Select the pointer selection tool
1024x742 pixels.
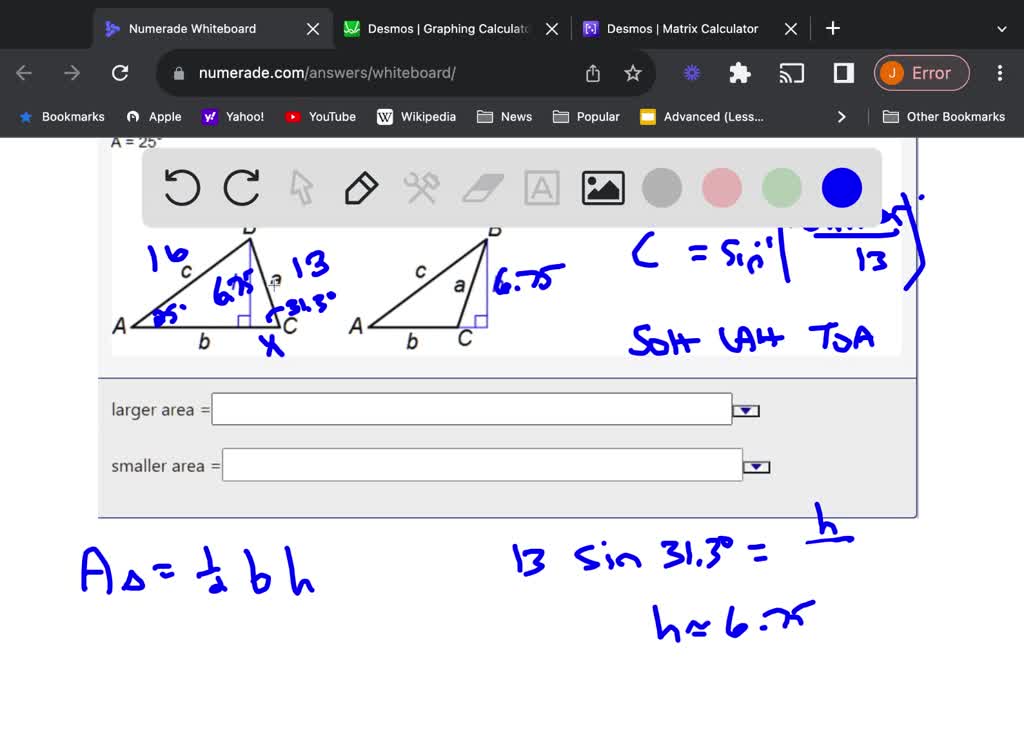301,187
